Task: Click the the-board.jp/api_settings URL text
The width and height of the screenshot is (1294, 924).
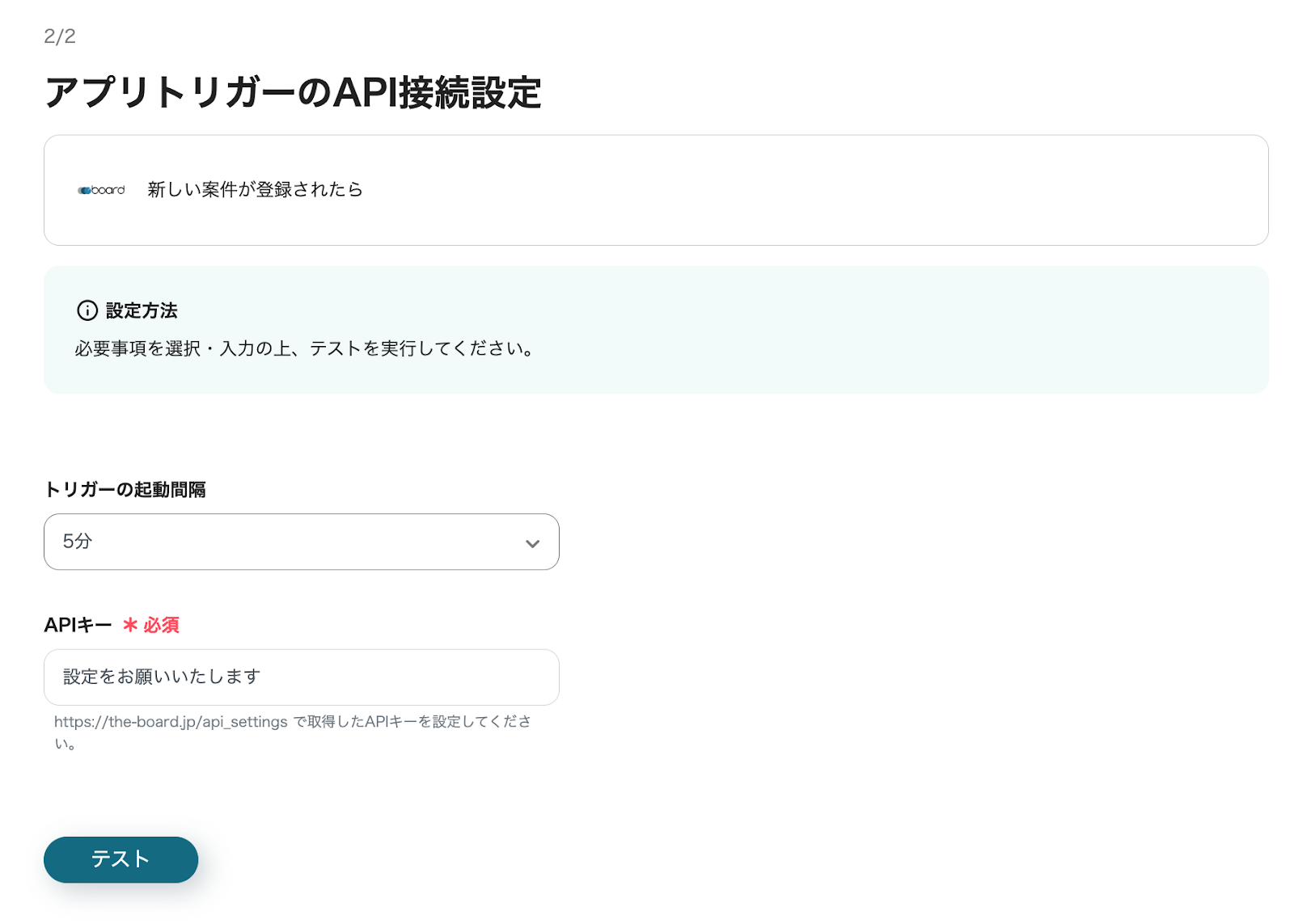Action: coord(171,722)
